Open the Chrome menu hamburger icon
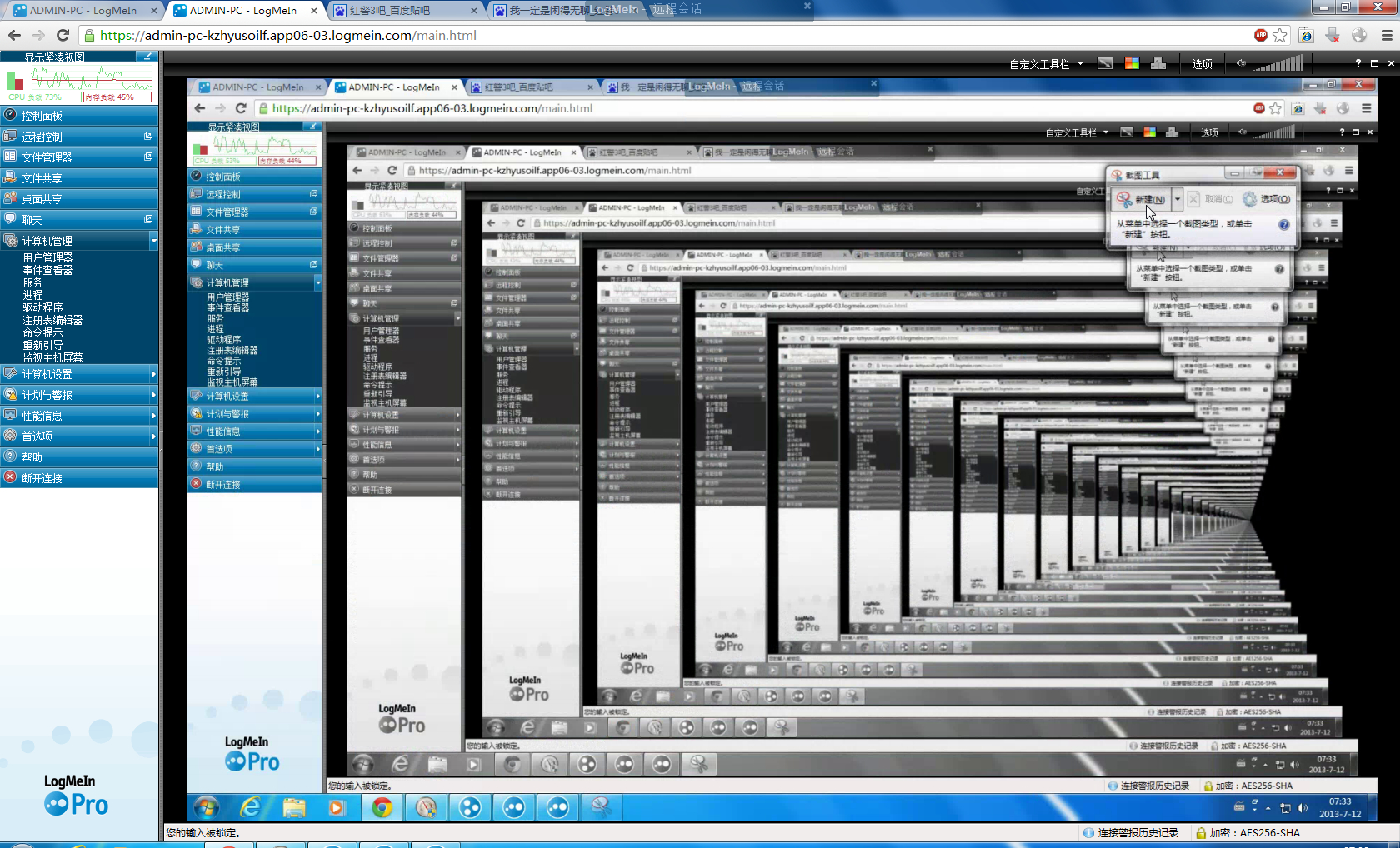This screenshot has height=848, width=1400. click(1387, 35)
